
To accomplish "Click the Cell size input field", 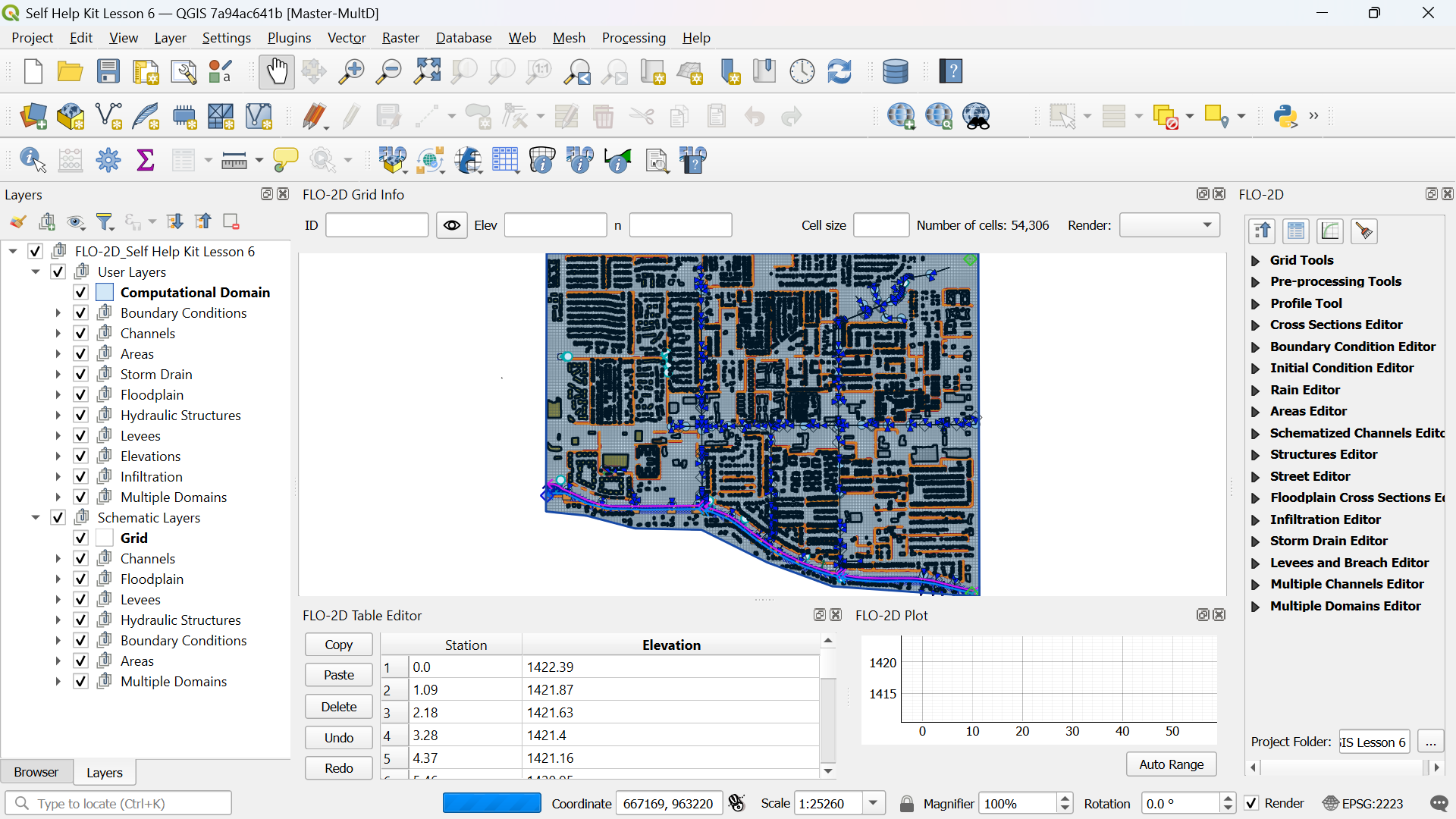I will (x=880, y=225).
